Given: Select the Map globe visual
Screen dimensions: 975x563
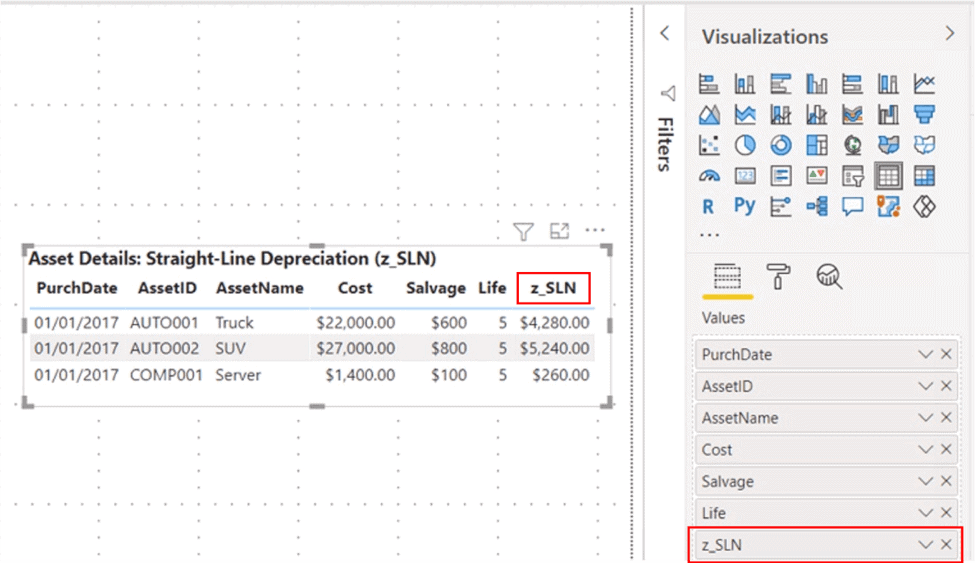Looking at the screenshot, I should tap(853, 145).
